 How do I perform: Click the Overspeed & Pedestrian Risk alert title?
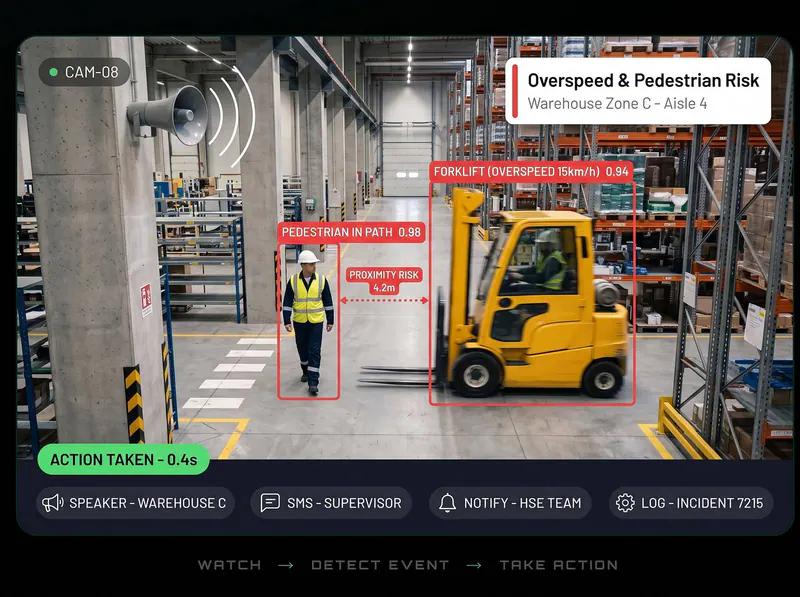tap(643, 81)
